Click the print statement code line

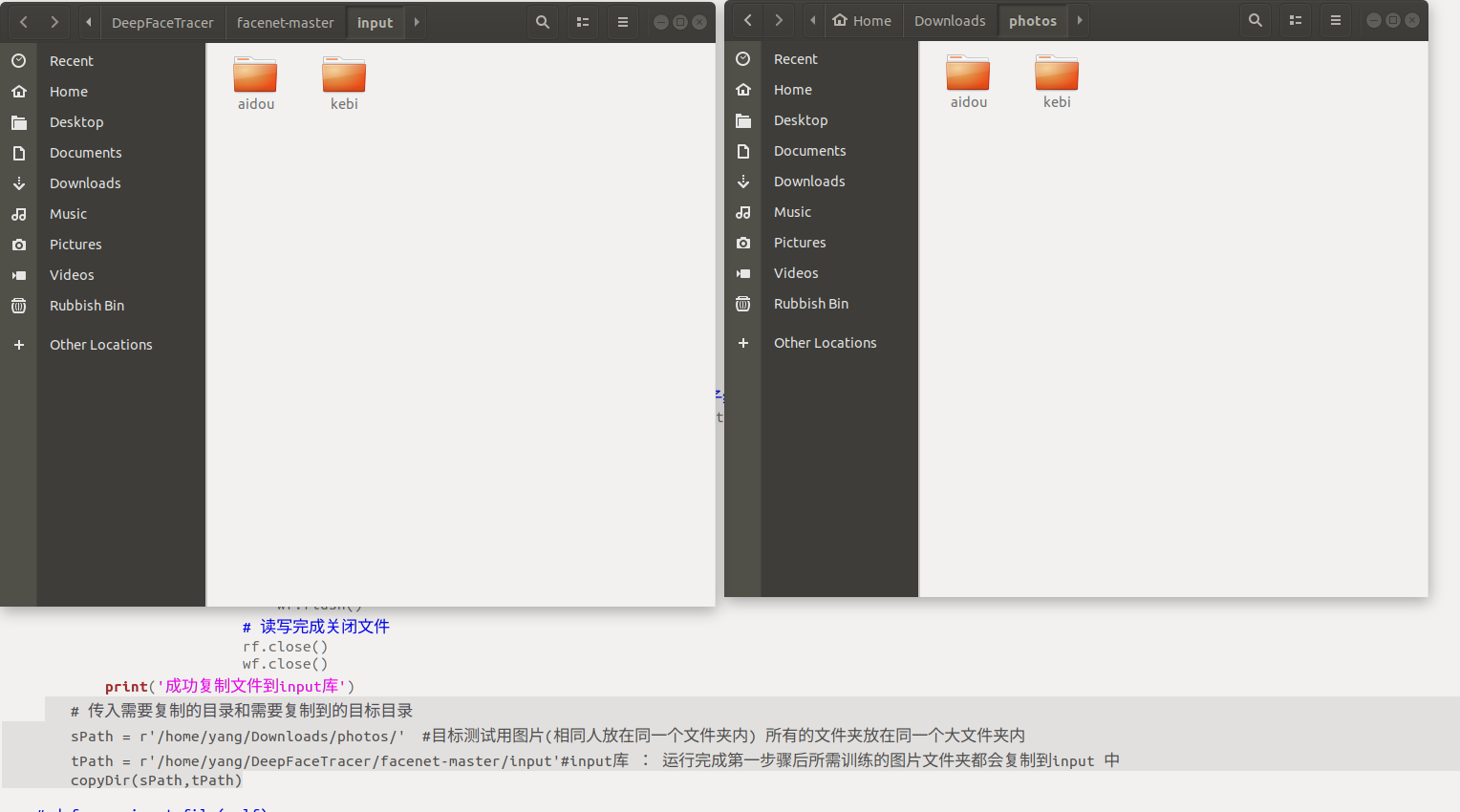coord(229,686)
